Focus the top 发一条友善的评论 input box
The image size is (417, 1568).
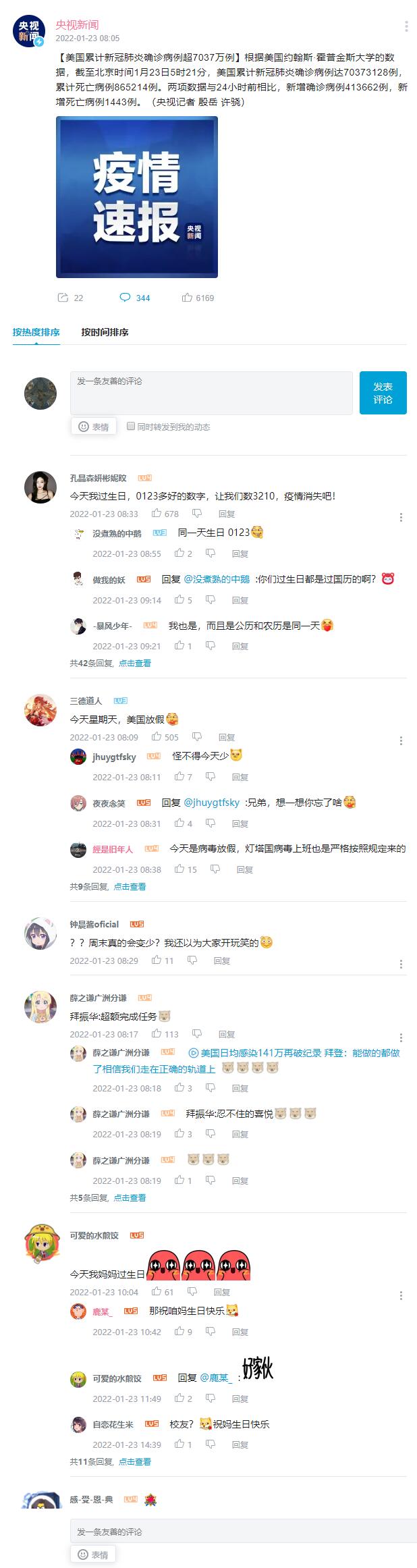pos(211,393)
